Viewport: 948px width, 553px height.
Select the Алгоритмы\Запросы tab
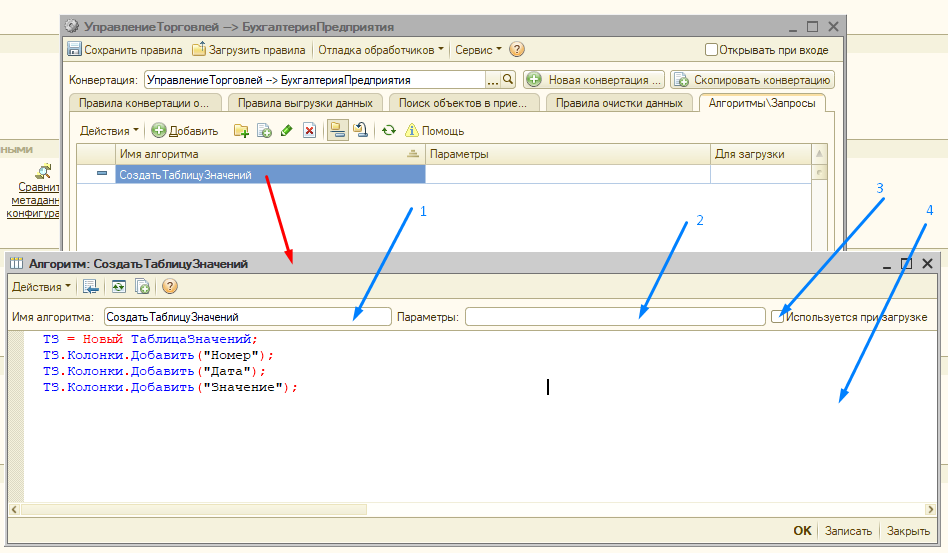(762, 103)
